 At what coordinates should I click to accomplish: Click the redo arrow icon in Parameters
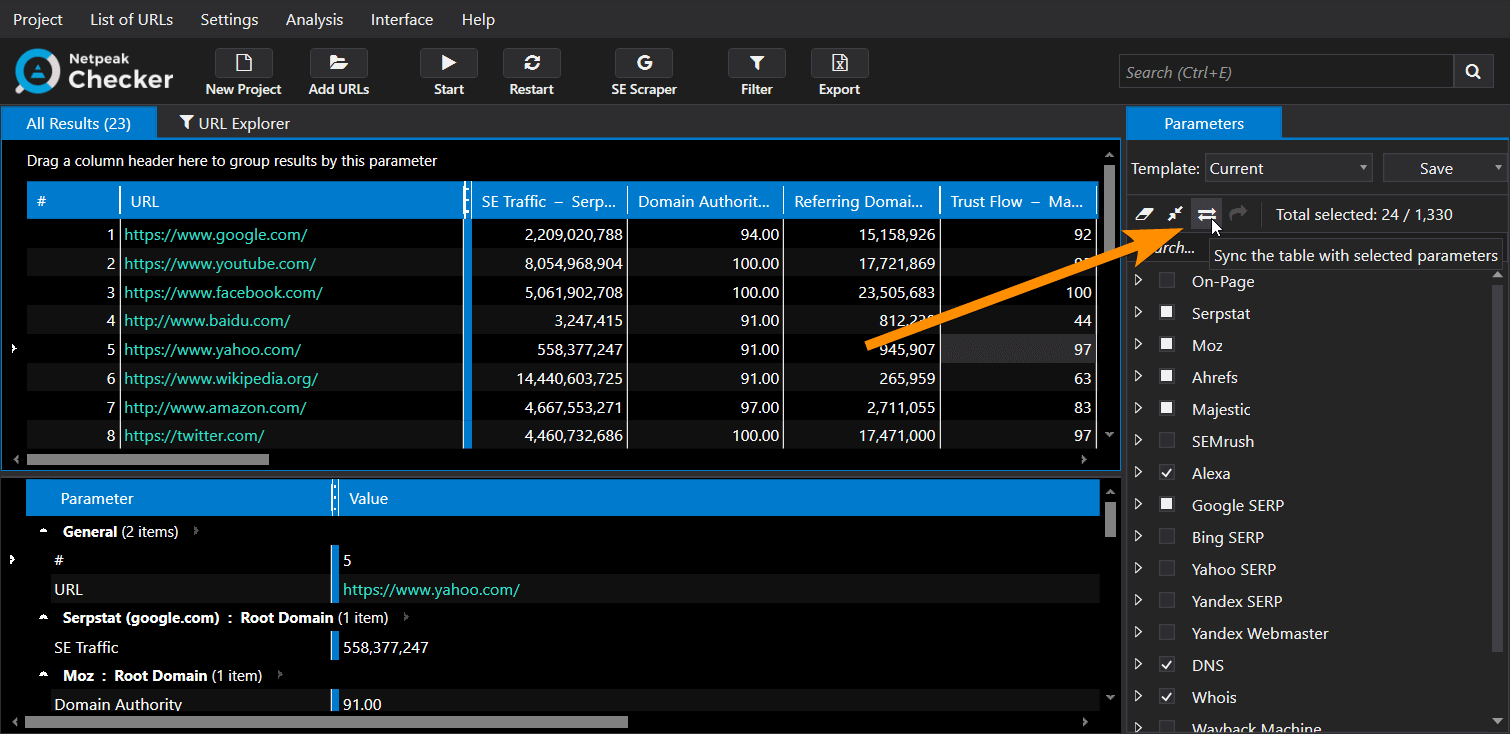(1237, 214)
